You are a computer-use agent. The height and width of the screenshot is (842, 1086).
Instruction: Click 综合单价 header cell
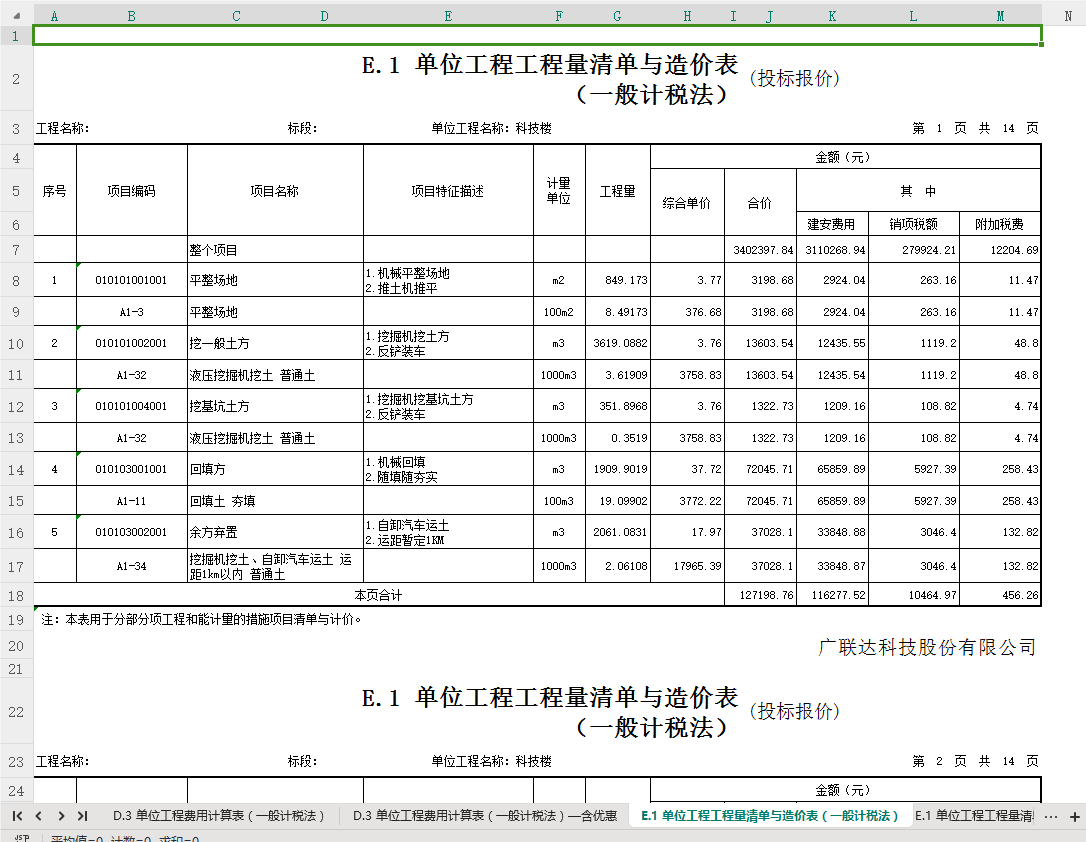point(687,202)
